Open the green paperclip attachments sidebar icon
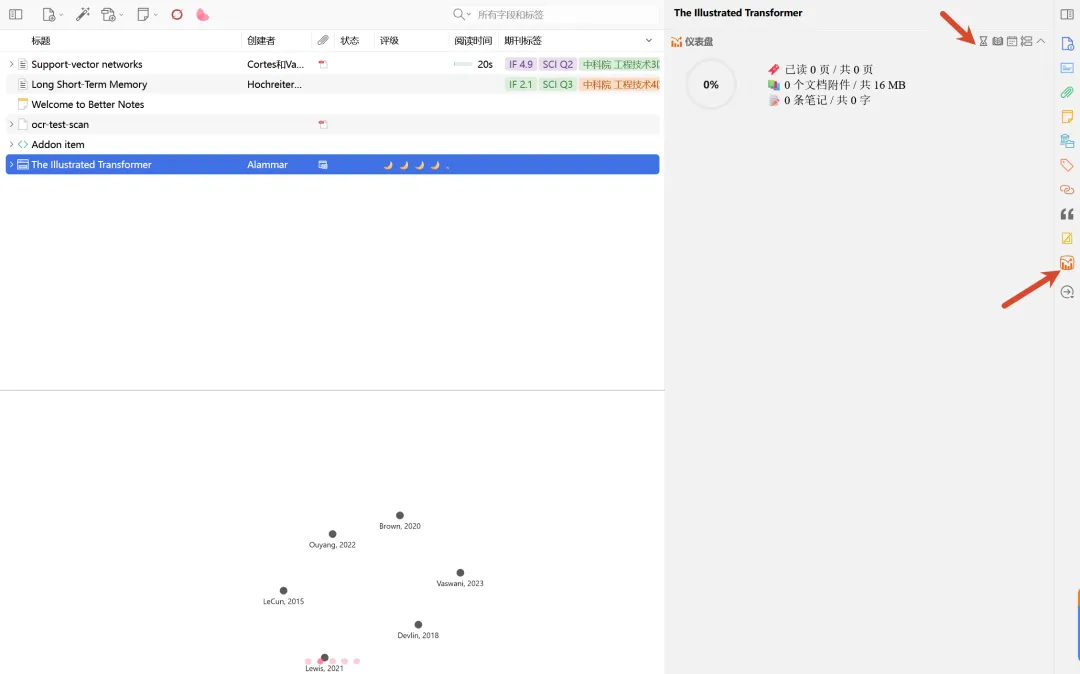Viewport: 1080px width, 674px height. tap(1066, 92)
